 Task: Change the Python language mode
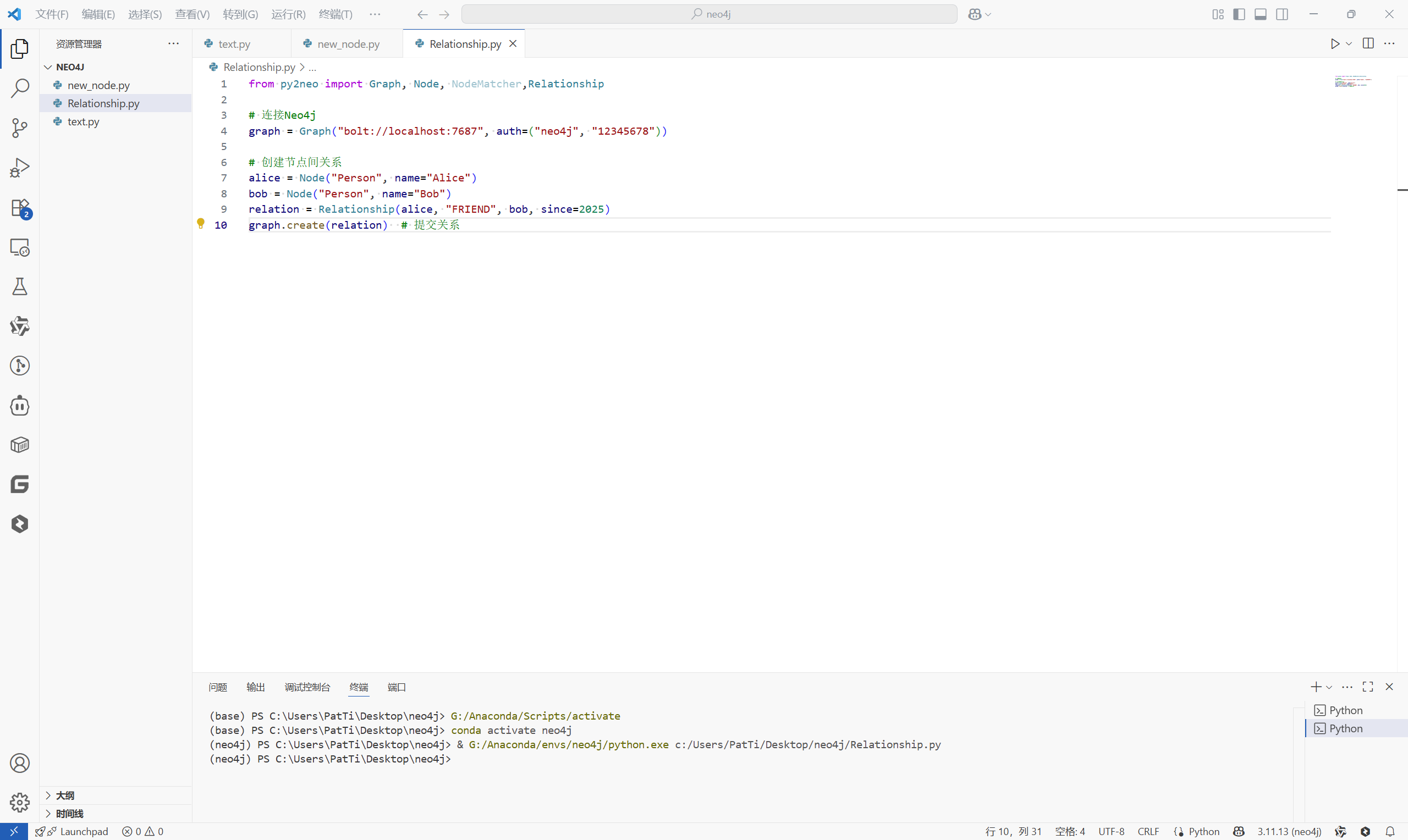tap(1203, 831)
